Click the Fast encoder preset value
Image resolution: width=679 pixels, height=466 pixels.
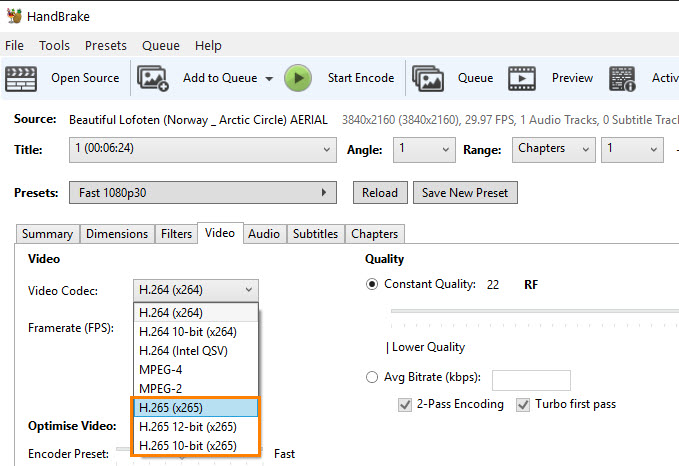[285, 454]
